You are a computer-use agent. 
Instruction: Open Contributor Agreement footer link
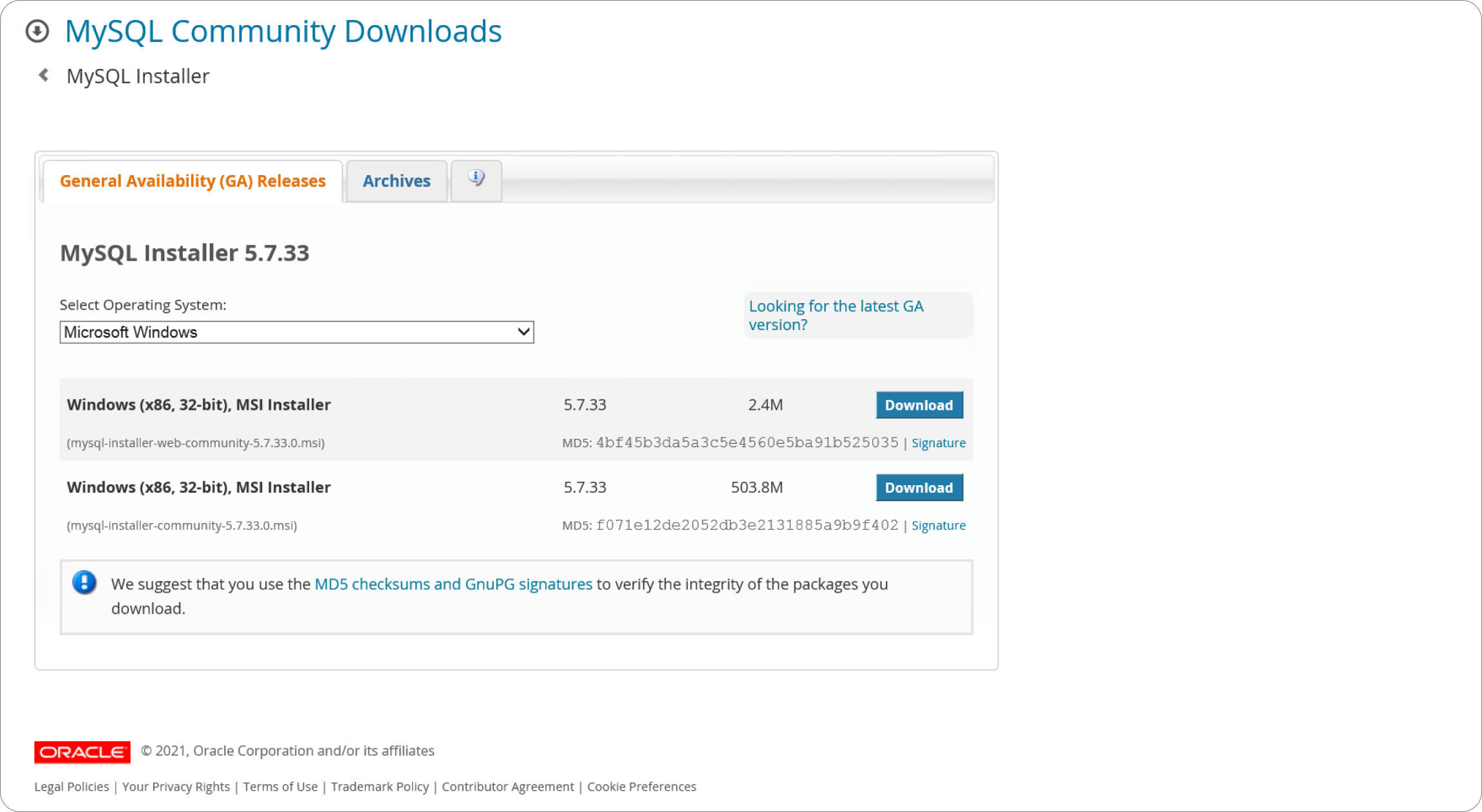click(x=508, y=786)
